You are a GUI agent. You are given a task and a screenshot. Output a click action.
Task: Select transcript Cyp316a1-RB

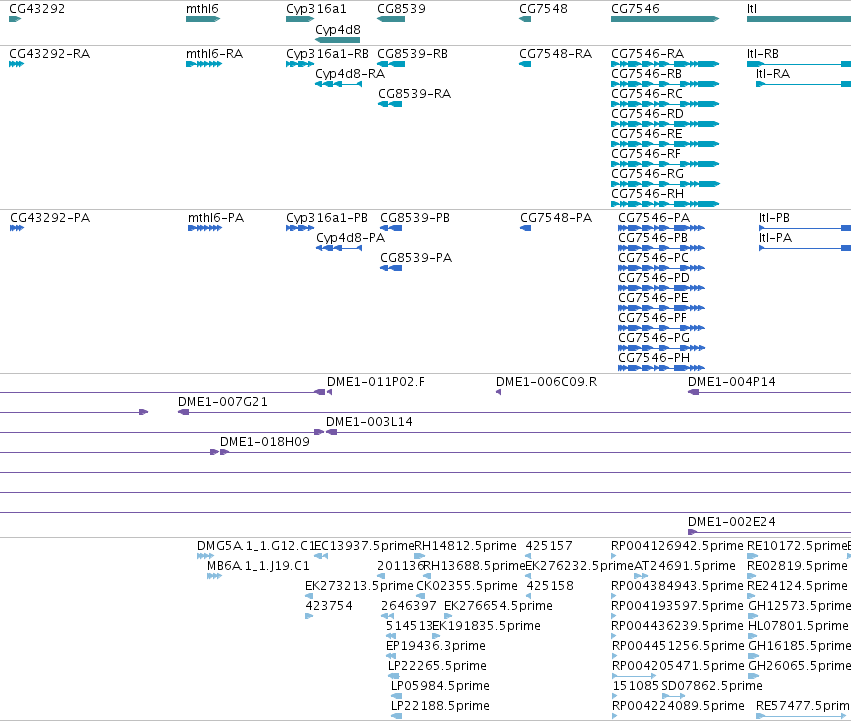click(300, 64)
